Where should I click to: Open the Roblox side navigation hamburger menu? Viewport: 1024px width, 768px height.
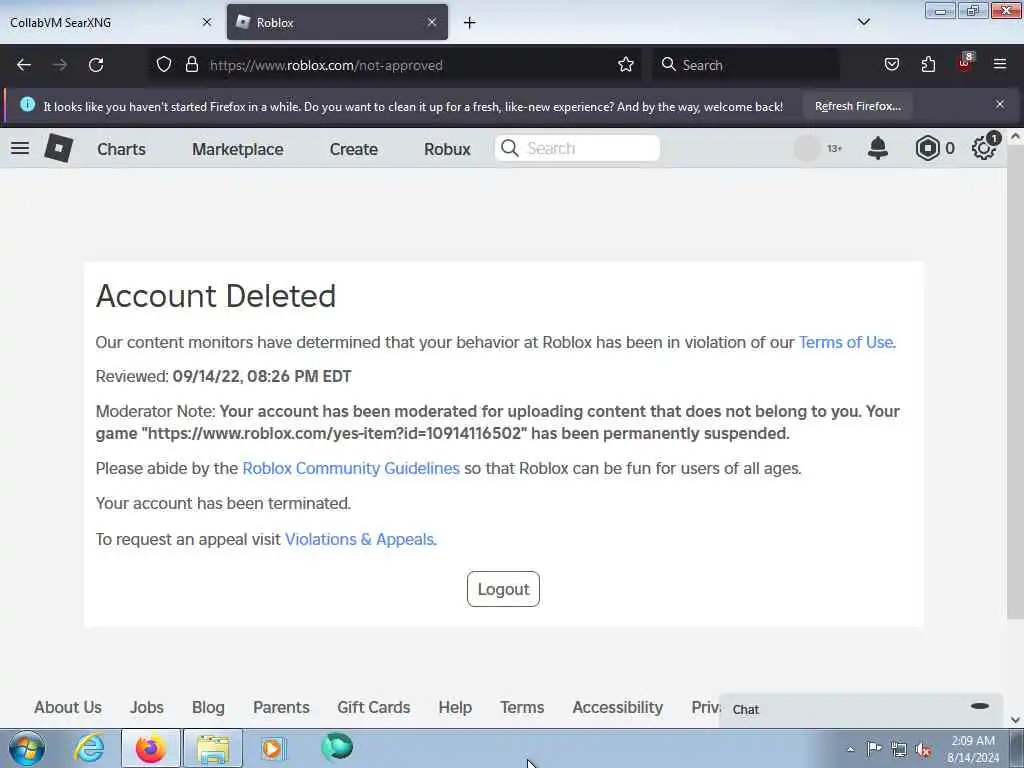pos(20,148)
